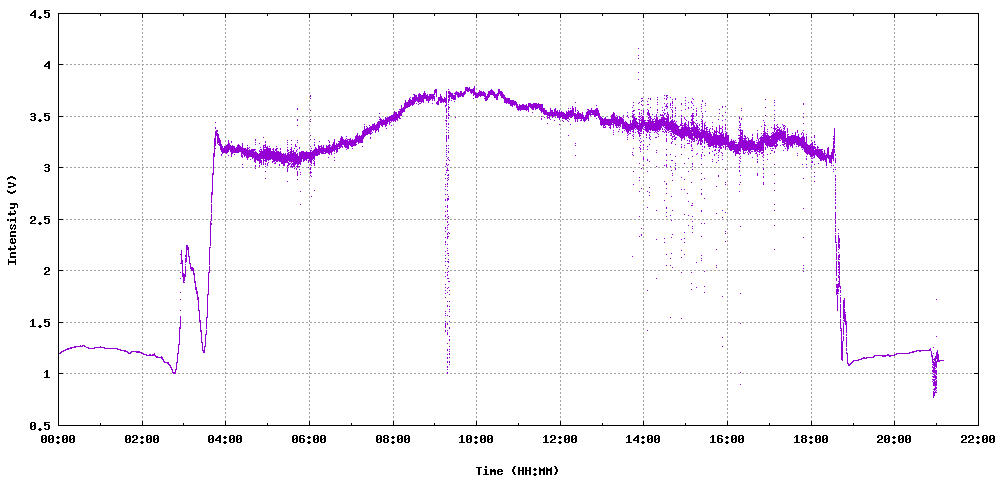Click the 12:00 x-axis tick label
Image resolution: width=1000 pixels, height=480 pixels.
[x=560, y=440]
